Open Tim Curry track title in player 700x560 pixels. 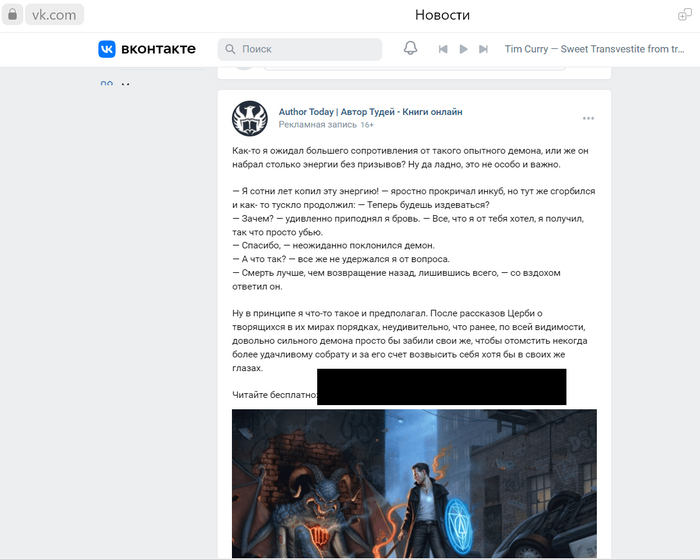[594, 49]
